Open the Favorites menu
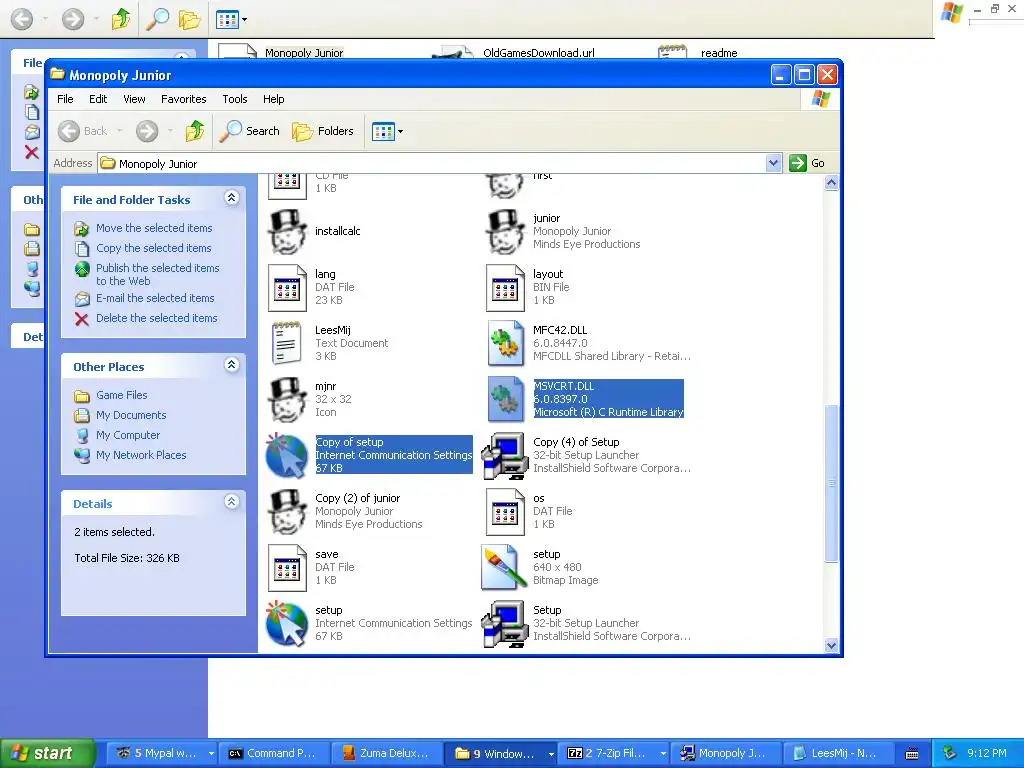The height and width of the screenshot is (768, 1024). 184,99
